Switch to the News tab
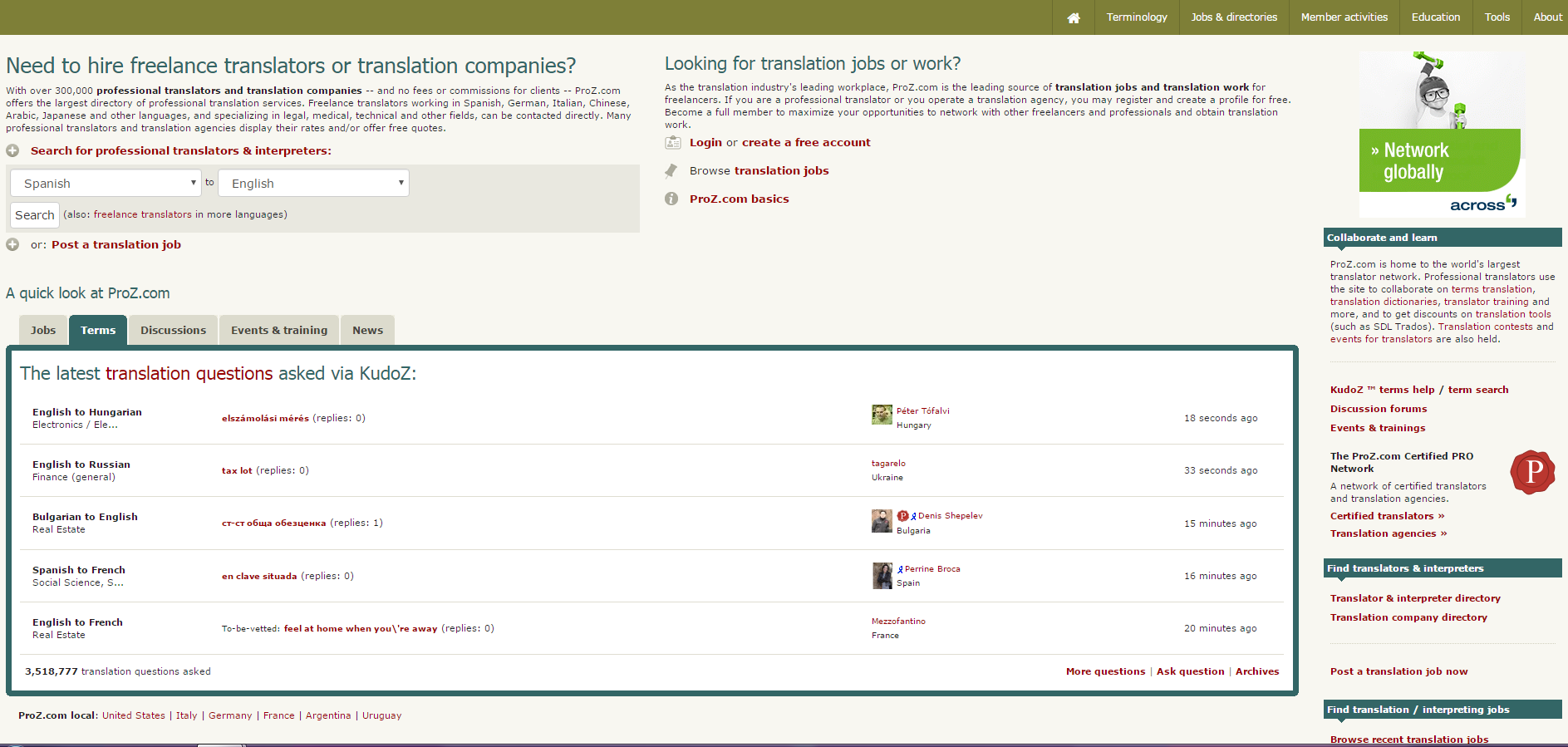Image resolution: width=1568 pixels, height=747 pixels. coord(367,330)
